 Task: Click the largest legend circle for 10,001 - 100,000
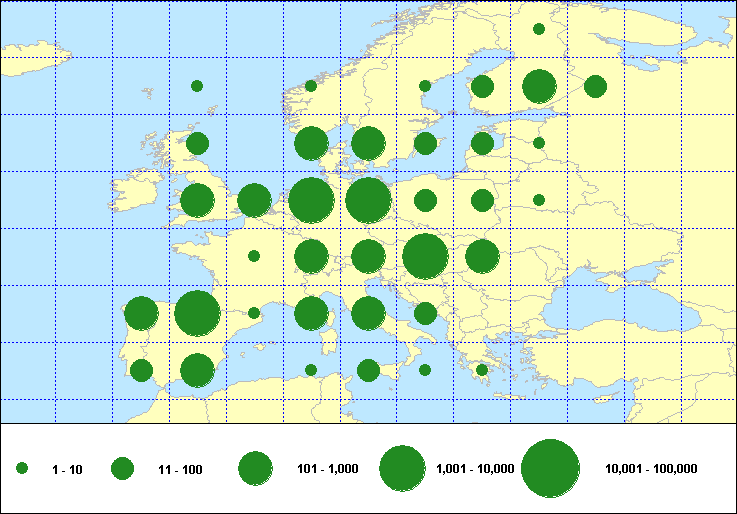pyautogui.click(x=550, y=468)
